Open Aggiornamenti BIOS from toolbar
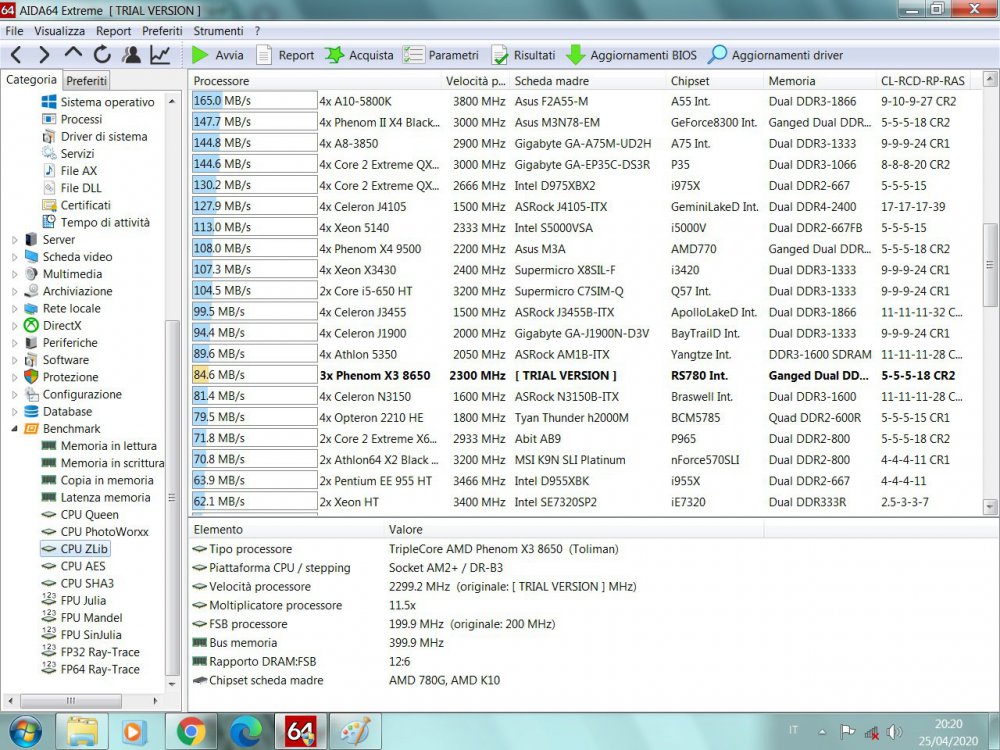The width and height of the screenshot is (1000, 750). 631,55
